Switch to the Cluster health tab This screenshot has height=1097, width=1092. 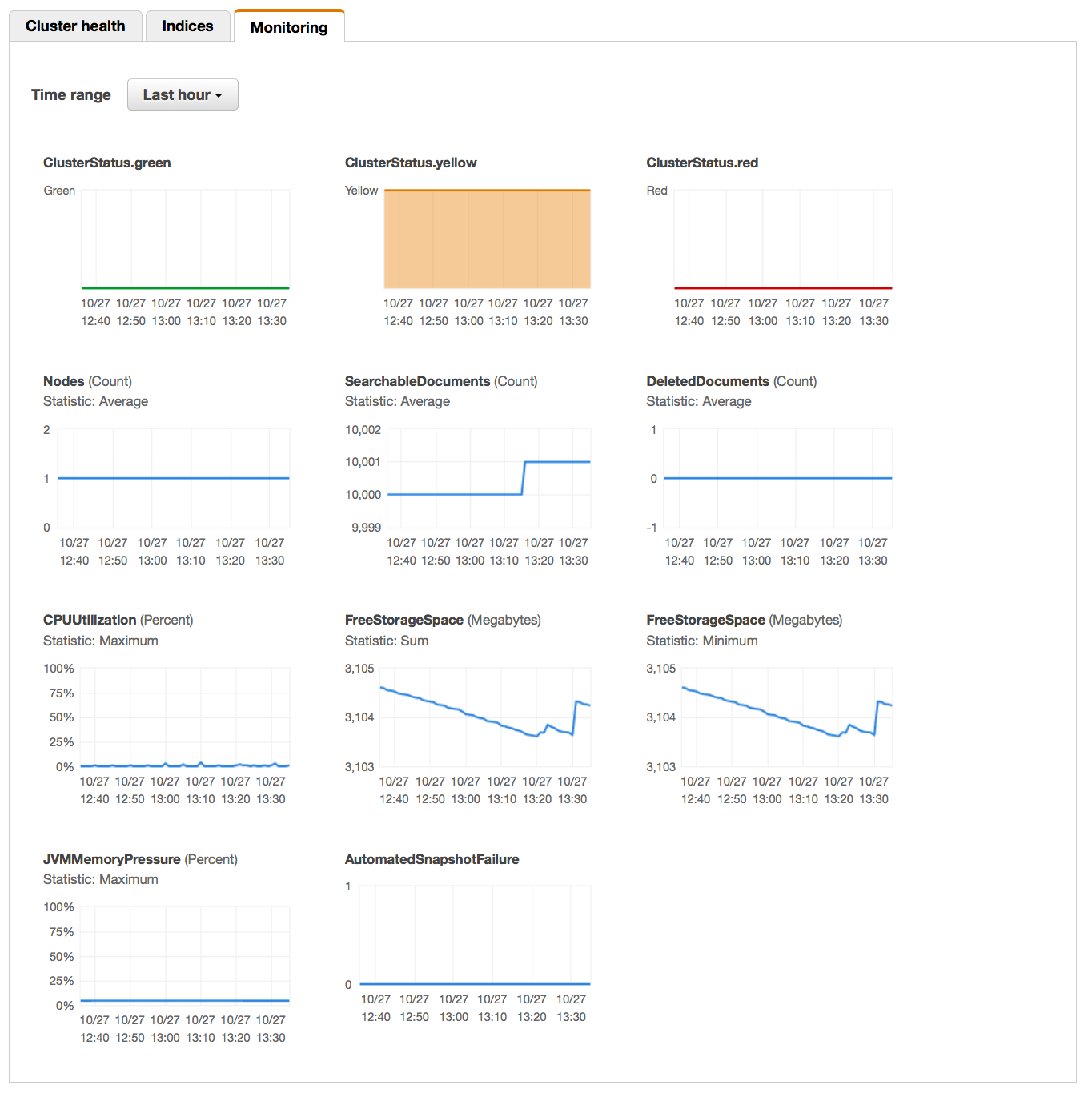click(x=75, y=26)
